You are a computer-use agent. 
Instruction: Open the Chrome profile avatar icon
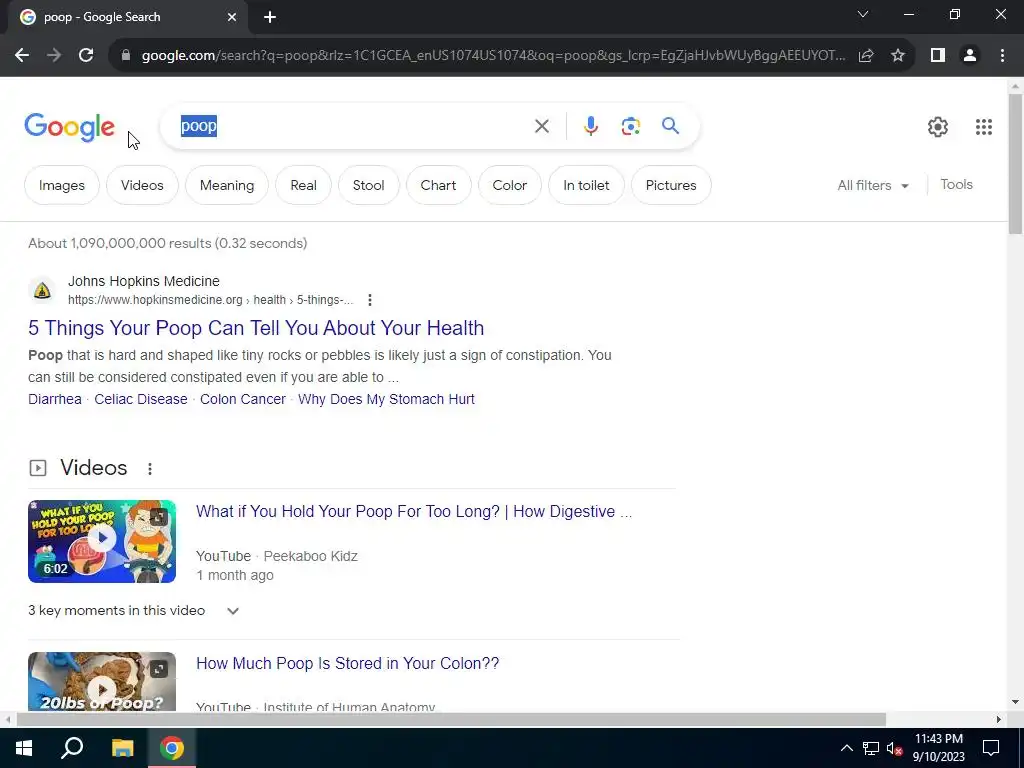[x=970, y=56]
